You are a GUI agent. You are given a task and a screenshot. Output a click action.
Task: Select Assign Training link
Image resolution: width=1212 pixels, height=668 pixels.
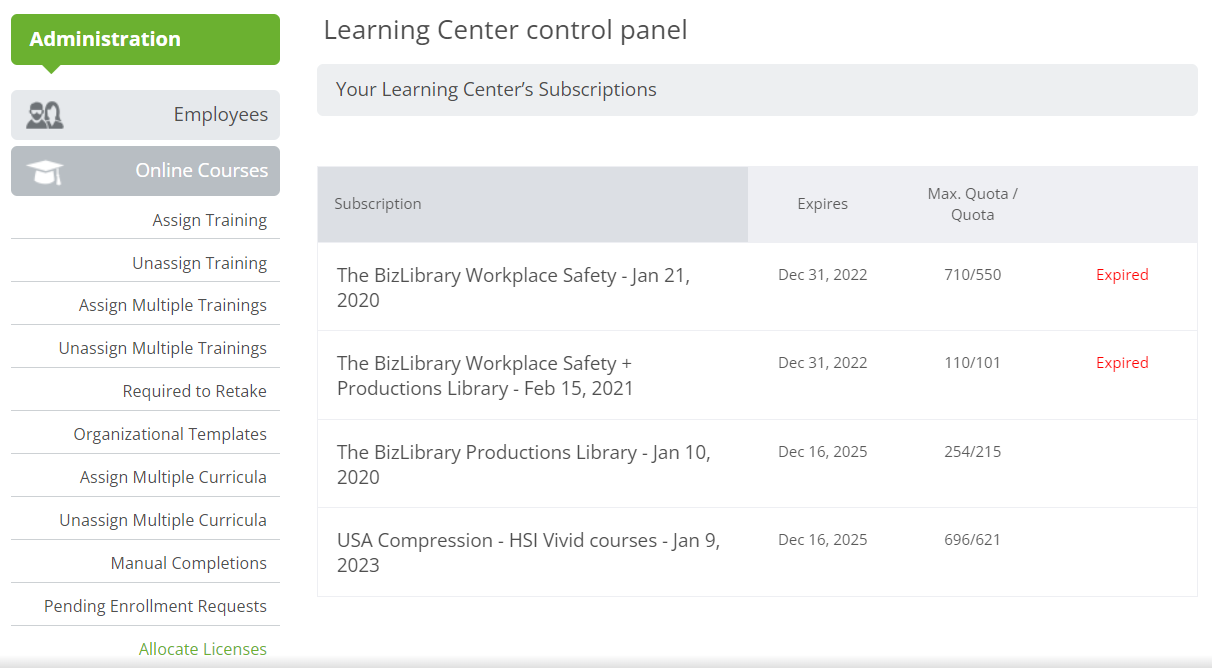pyautogui.click(x=209, y=220)
